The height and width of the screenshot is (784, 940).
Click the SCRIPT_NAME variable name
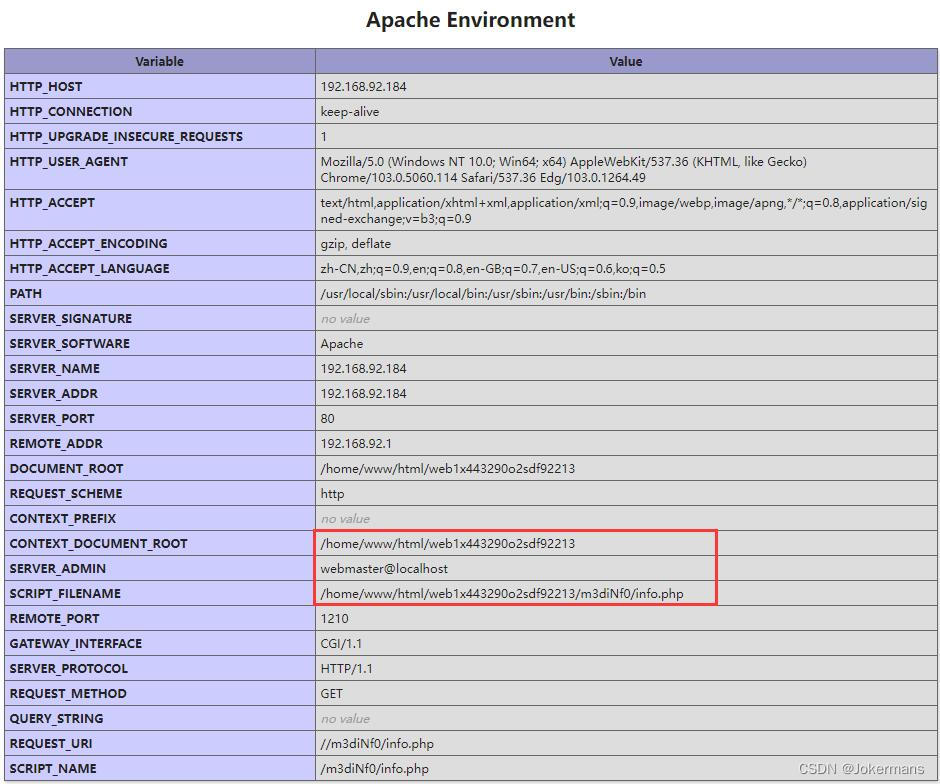coord(53,769)
